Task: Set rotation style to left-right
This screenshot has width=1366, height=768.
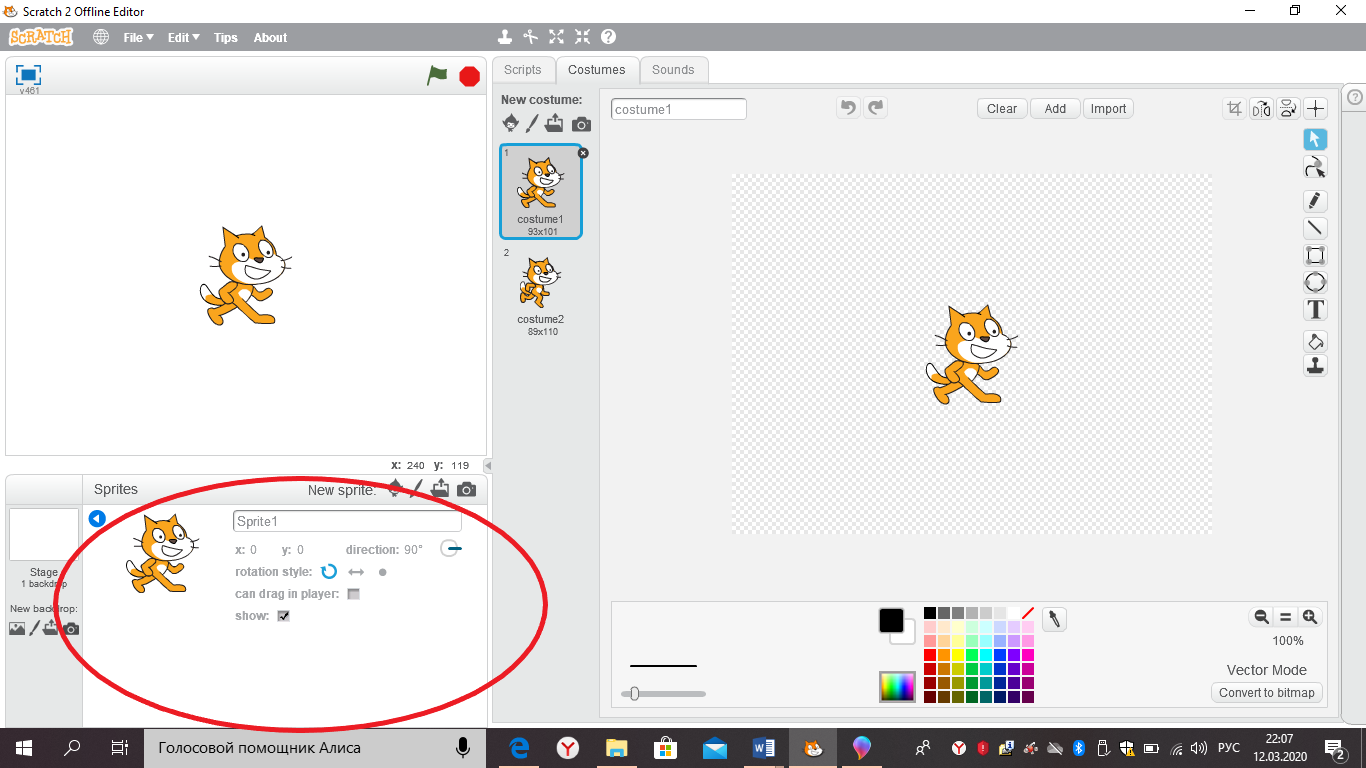Action: coord(356,572)
